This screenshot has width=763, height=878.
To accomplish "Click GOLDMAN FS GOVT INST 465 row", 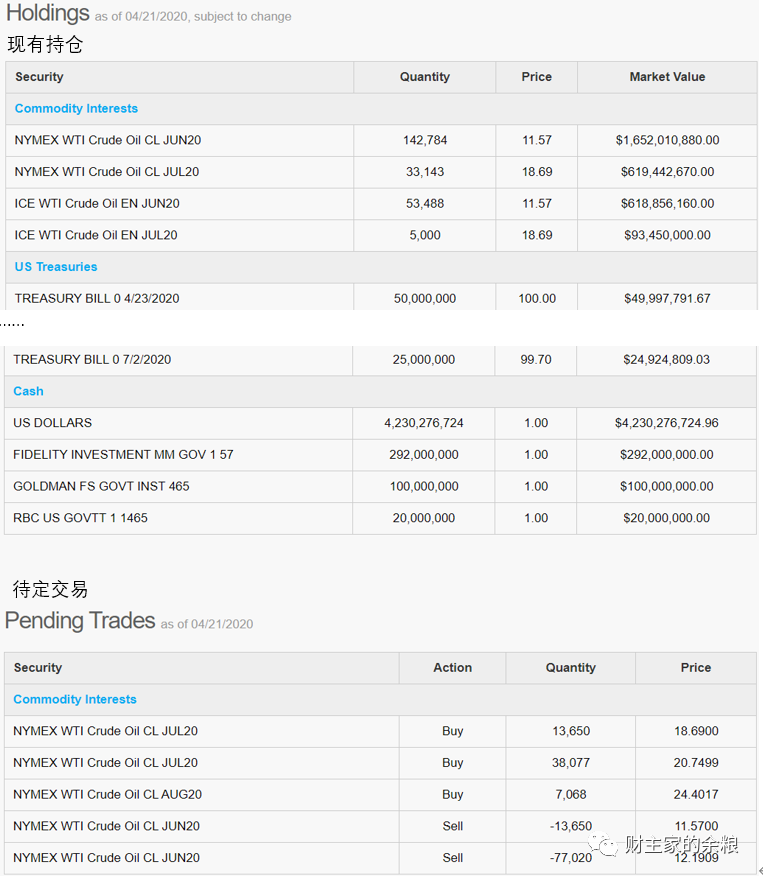I will [101, 486].
